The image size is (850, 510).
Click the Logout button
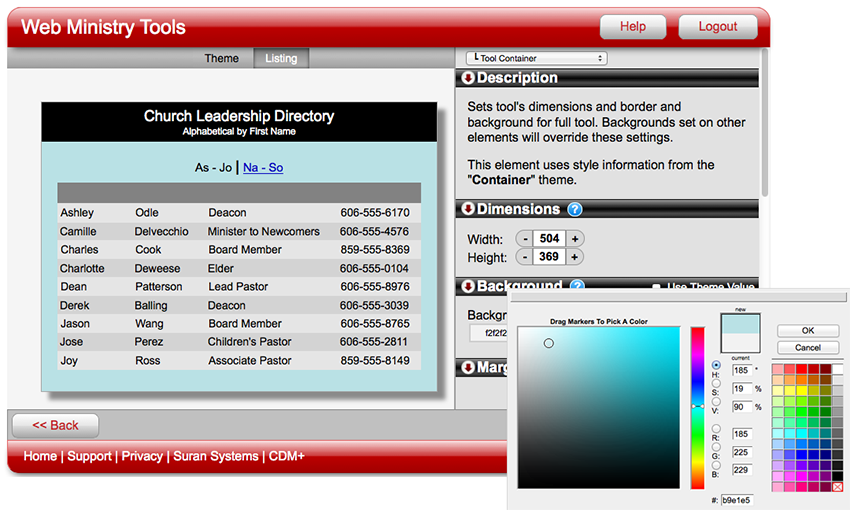coord(717,27)
